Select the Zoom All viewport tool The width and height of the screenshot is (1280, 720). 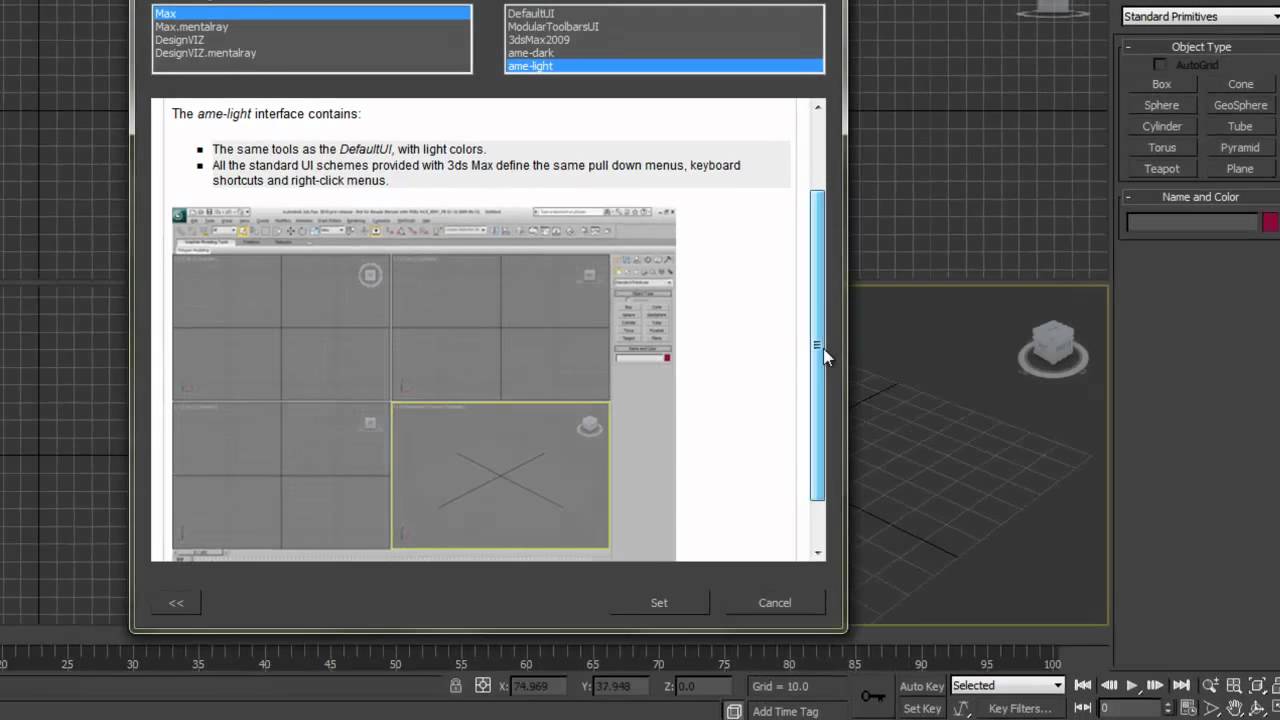coord(1234,685)
